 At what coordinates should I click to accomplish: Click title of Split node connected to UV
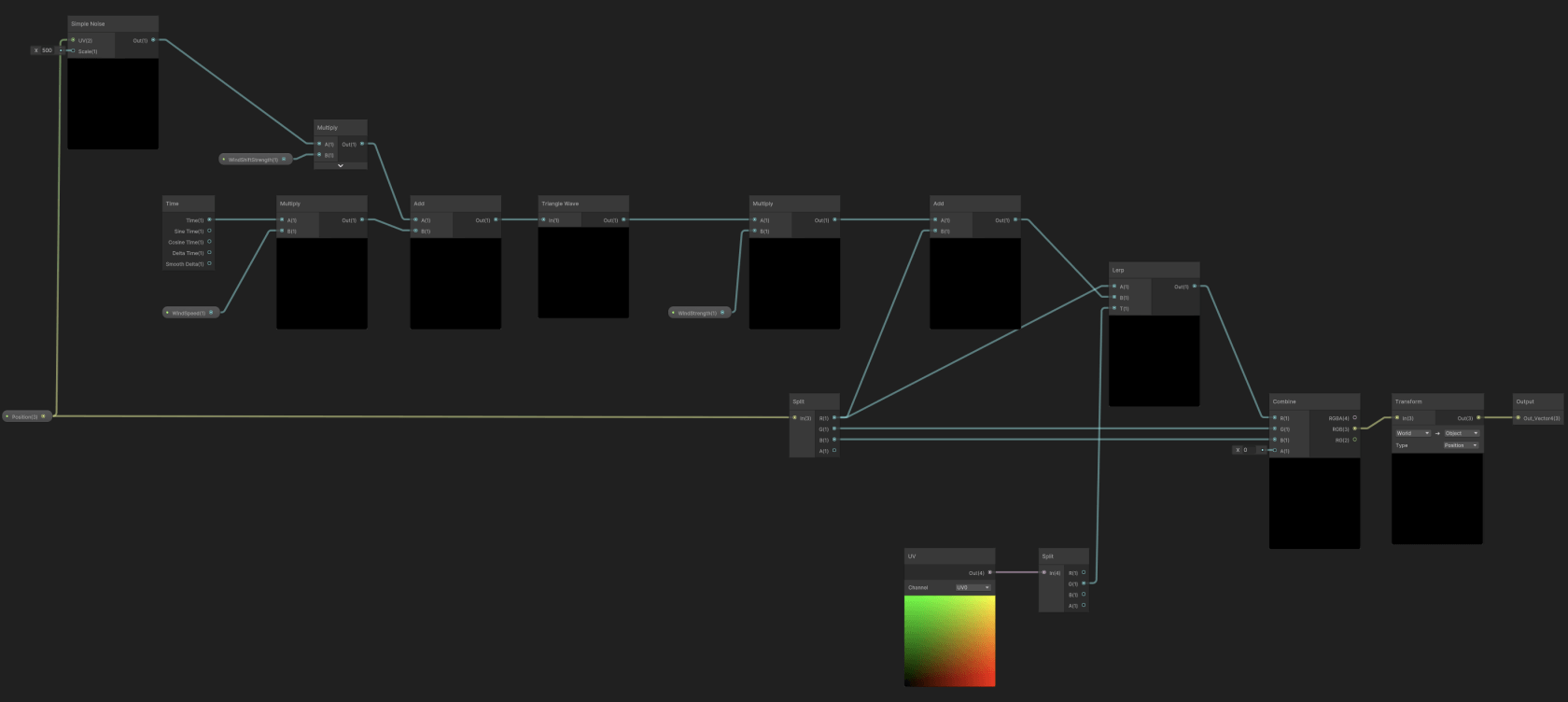[1047, 556]
